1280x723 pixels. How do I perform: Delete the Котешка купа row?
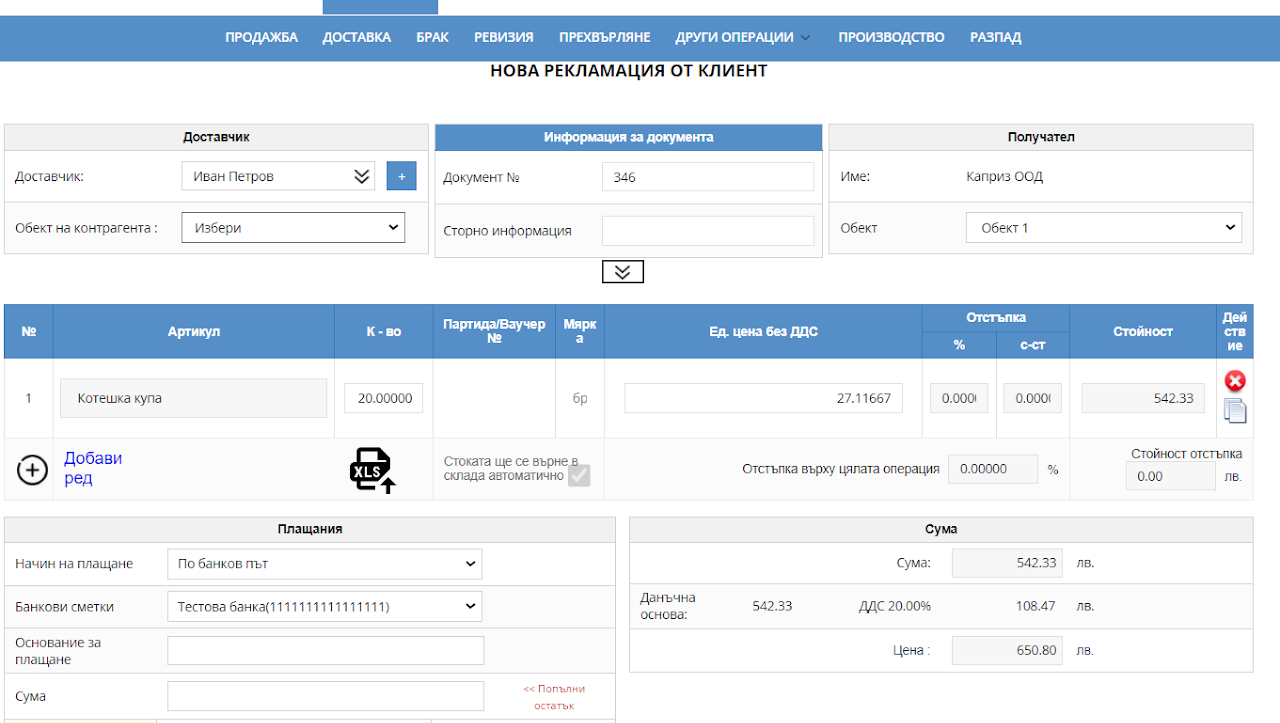pos(1235,381)
